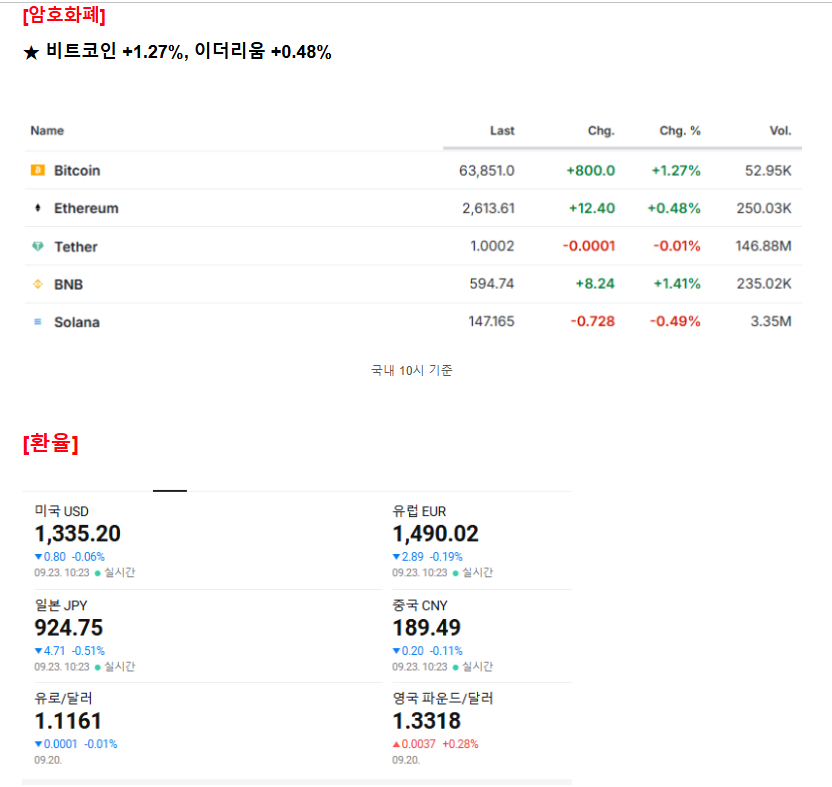Select BNB percent change +1.41%
The image size is (832, 787).
(x=677, y=283)
